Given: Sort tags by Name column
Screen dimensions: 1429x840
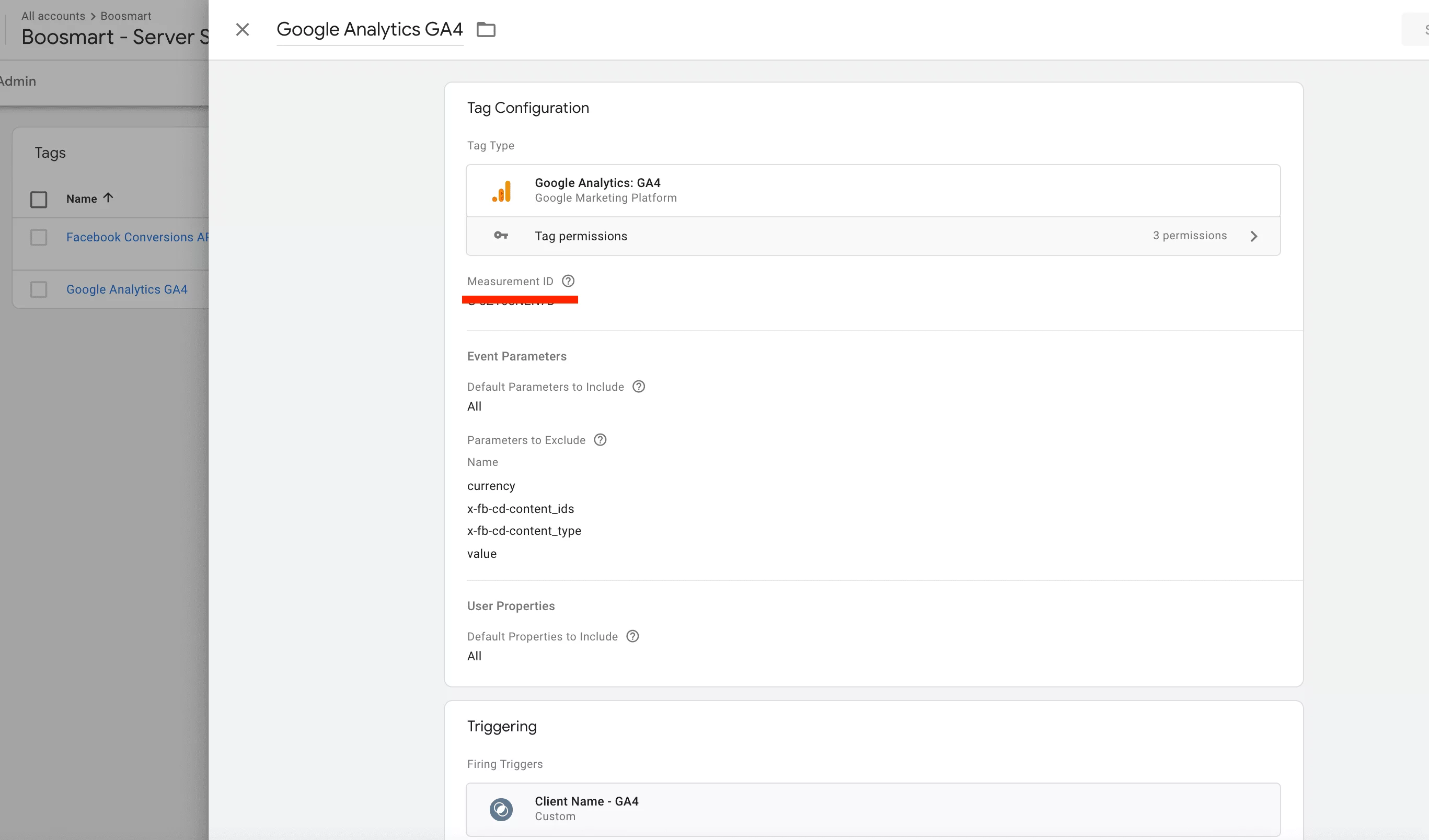Looking at the screenshot, I should click(89, 199).
